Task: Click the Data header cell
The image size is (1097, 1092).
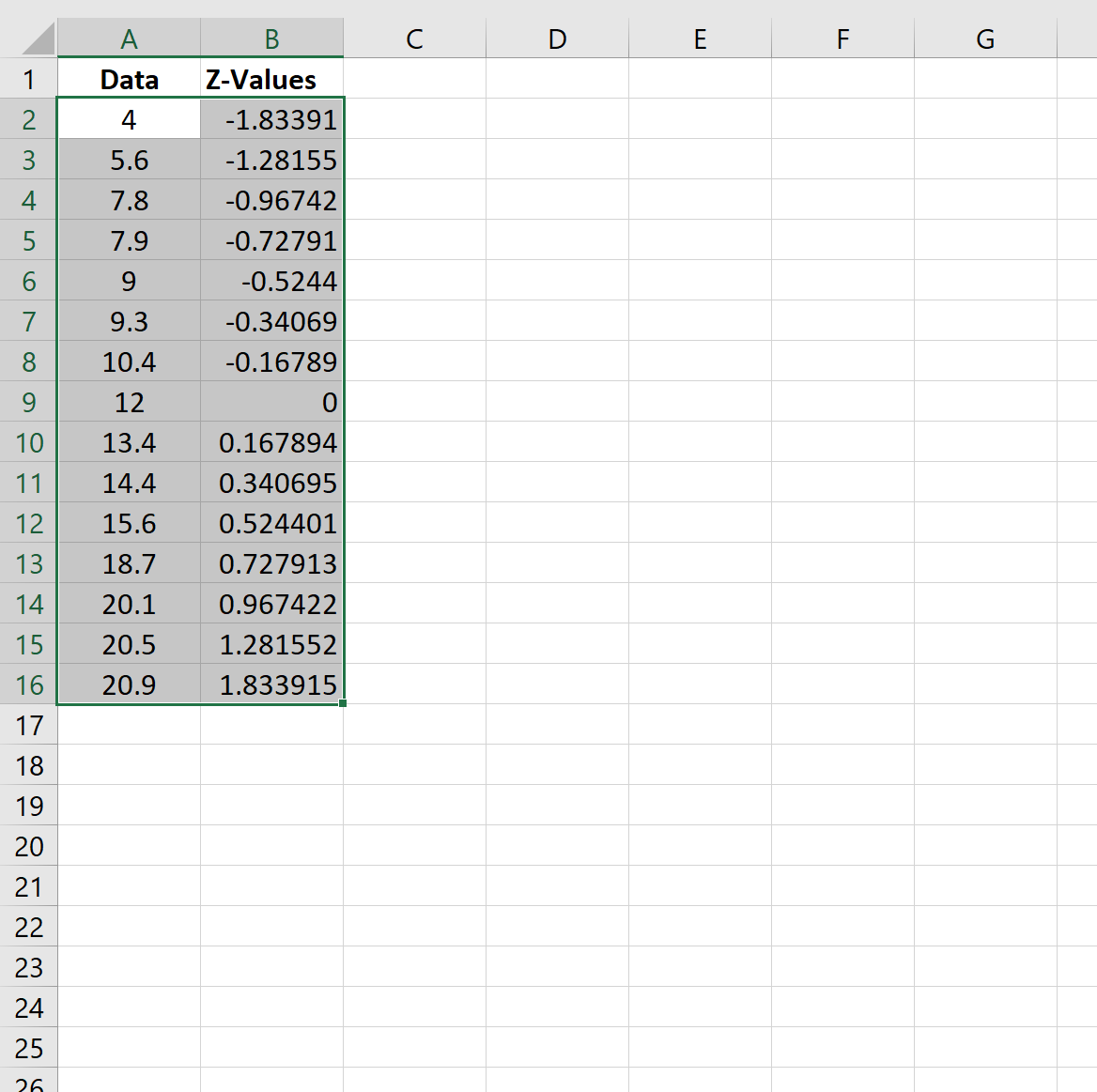Action: pyautogui.click(x=128, y=79)
